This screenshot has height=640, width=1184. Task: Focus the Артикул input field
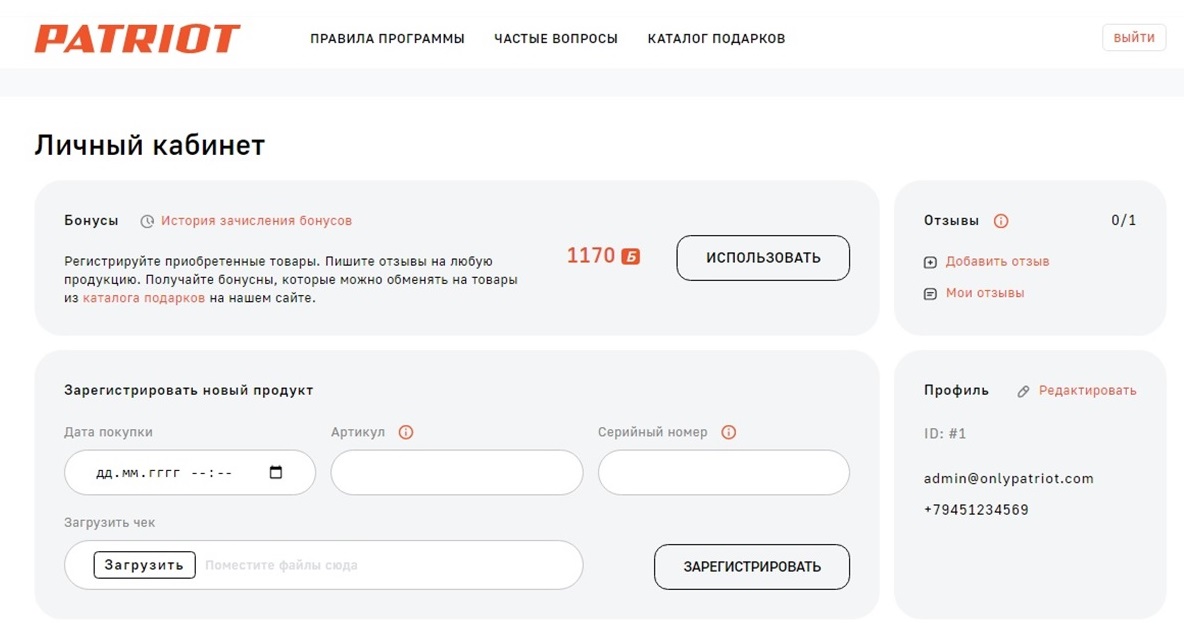click(456, 473)
